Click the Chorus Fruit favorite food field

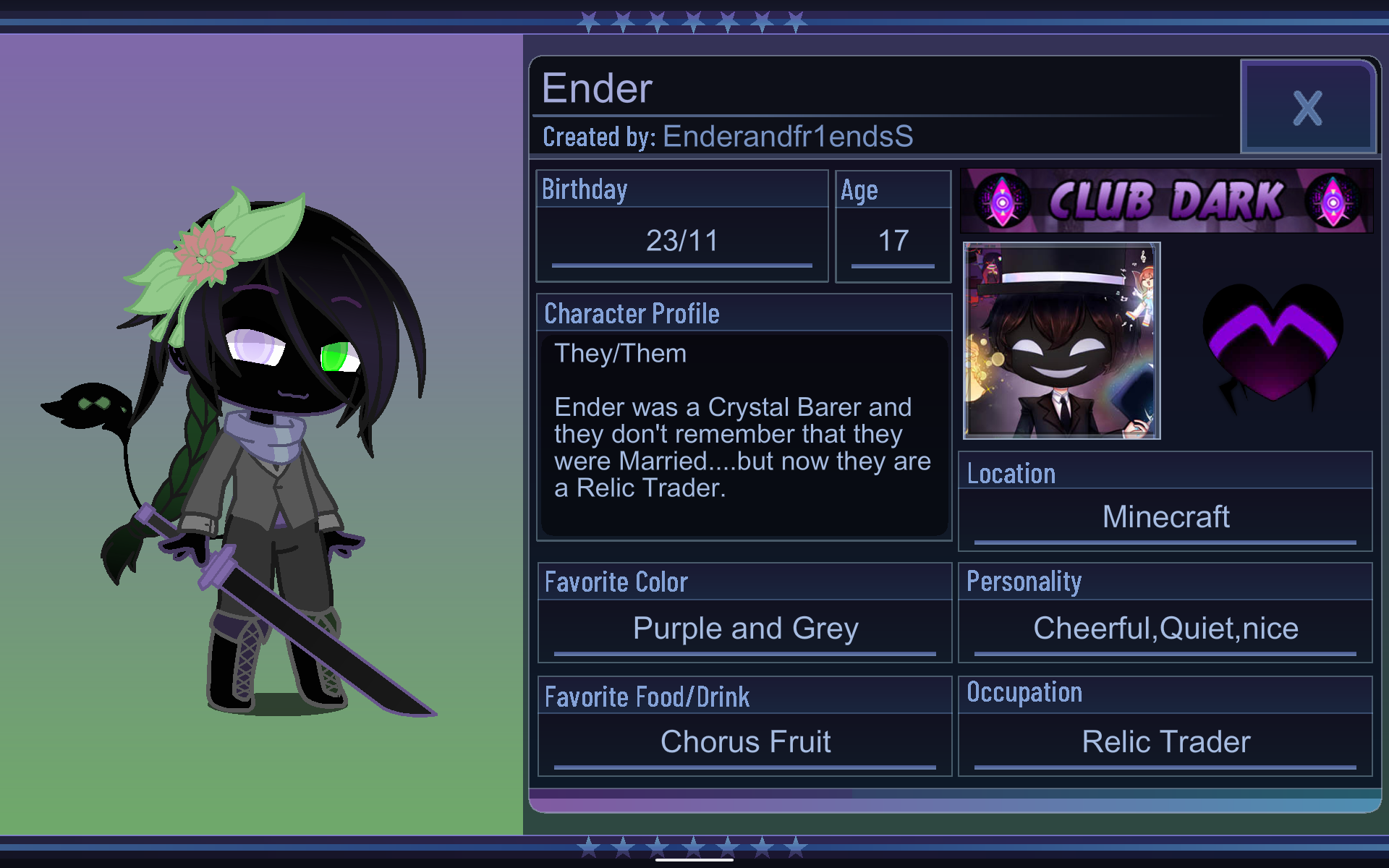coord(744,743)
